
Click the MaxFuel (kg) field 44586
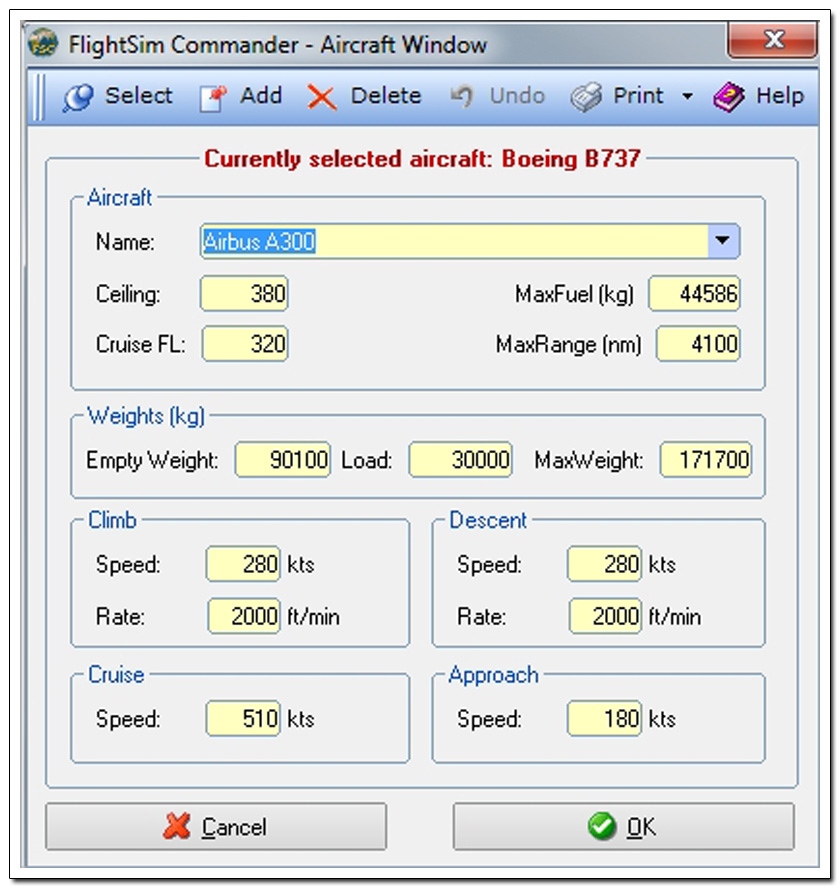(694, 293)
